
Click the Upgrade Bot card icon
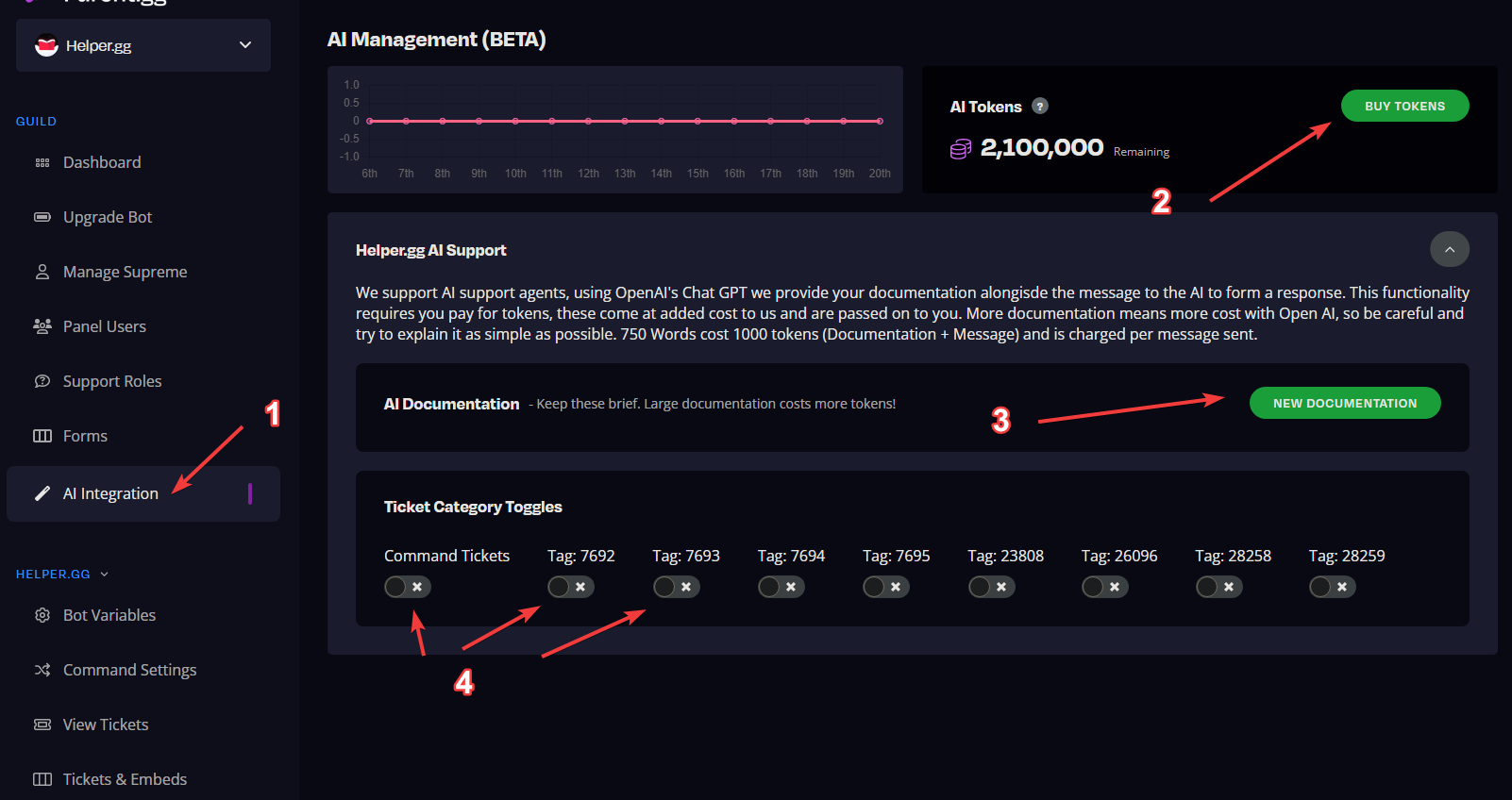click(x=42, y=217)
